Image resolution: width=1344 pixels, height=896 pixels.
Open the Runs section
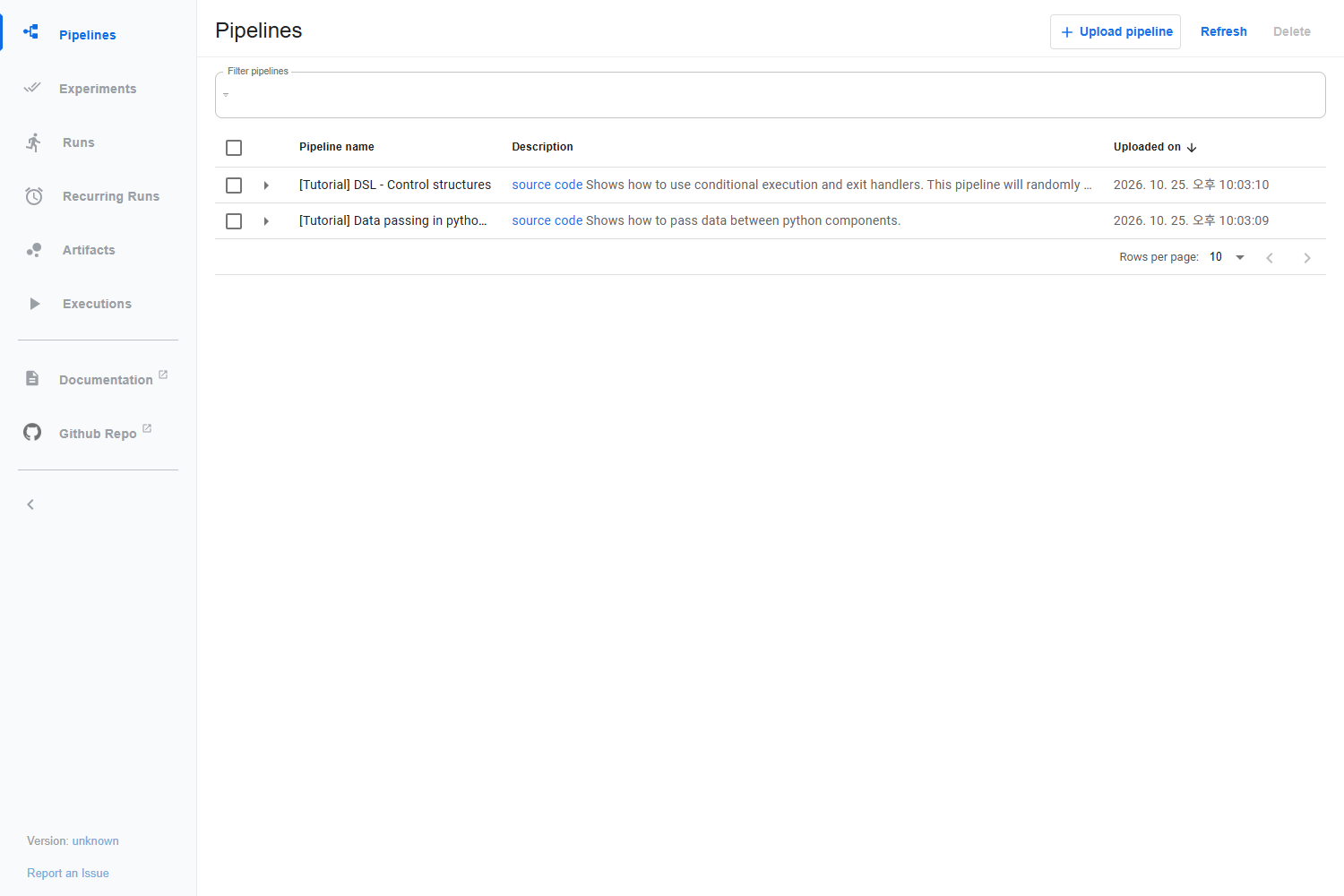pos(79,142)
